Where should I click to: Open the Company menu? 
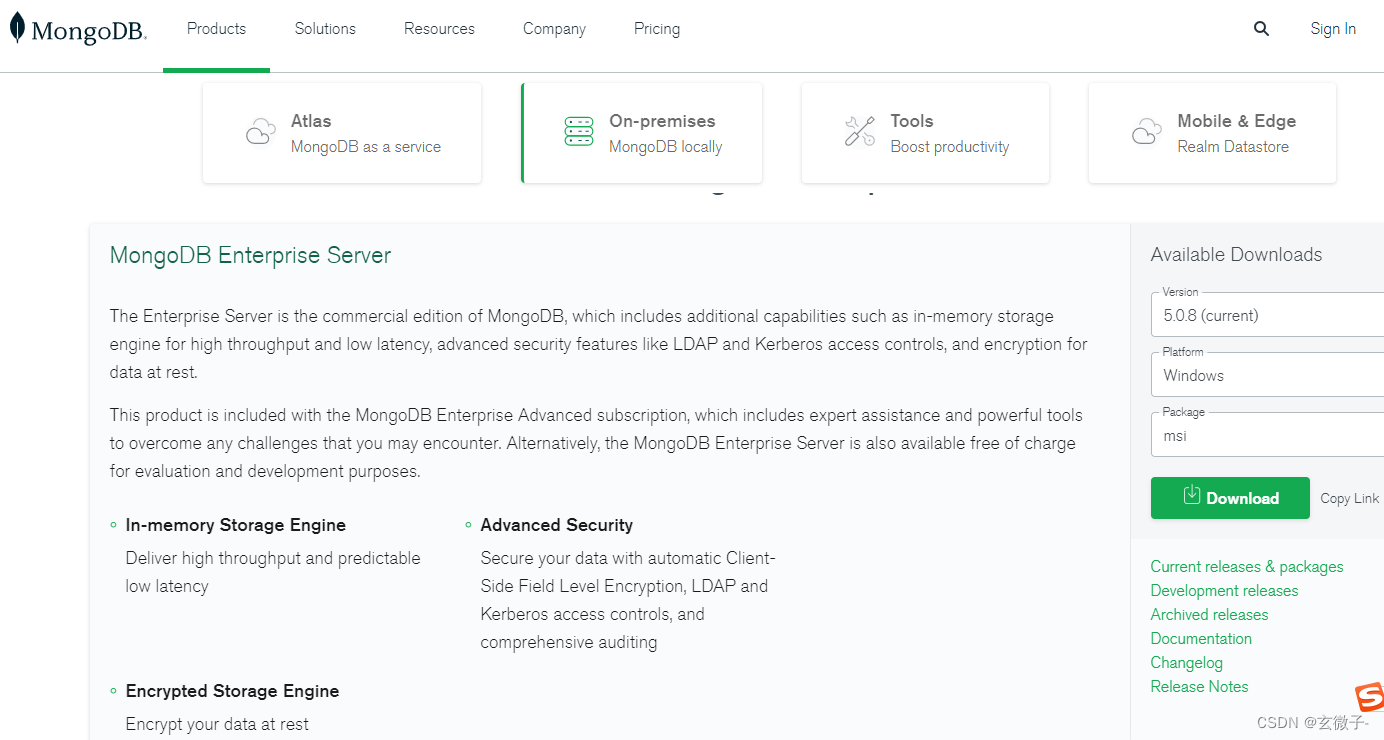click(x=554, y=29)
